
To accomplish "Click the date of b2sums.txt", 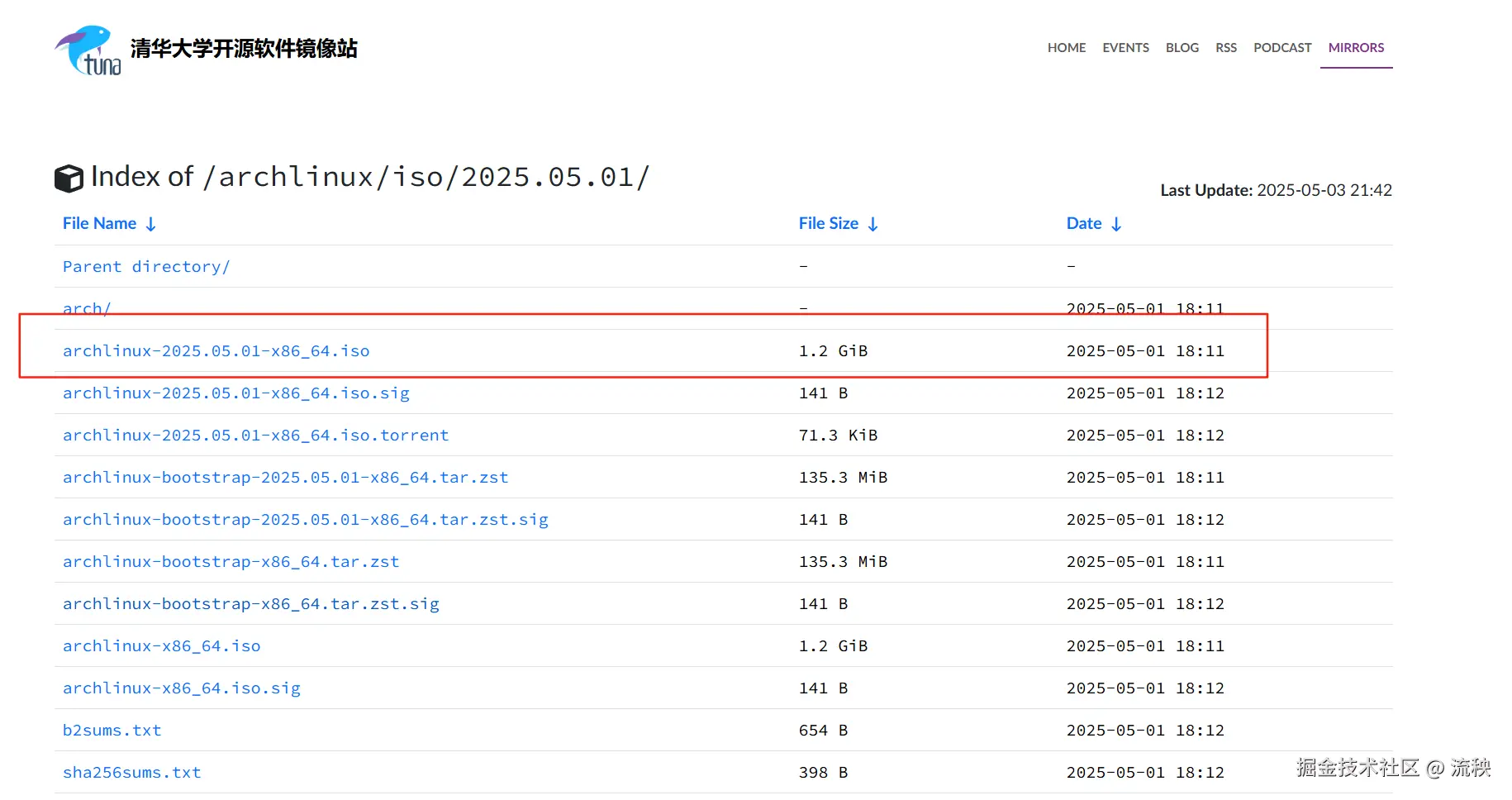I will point(1145,730).
